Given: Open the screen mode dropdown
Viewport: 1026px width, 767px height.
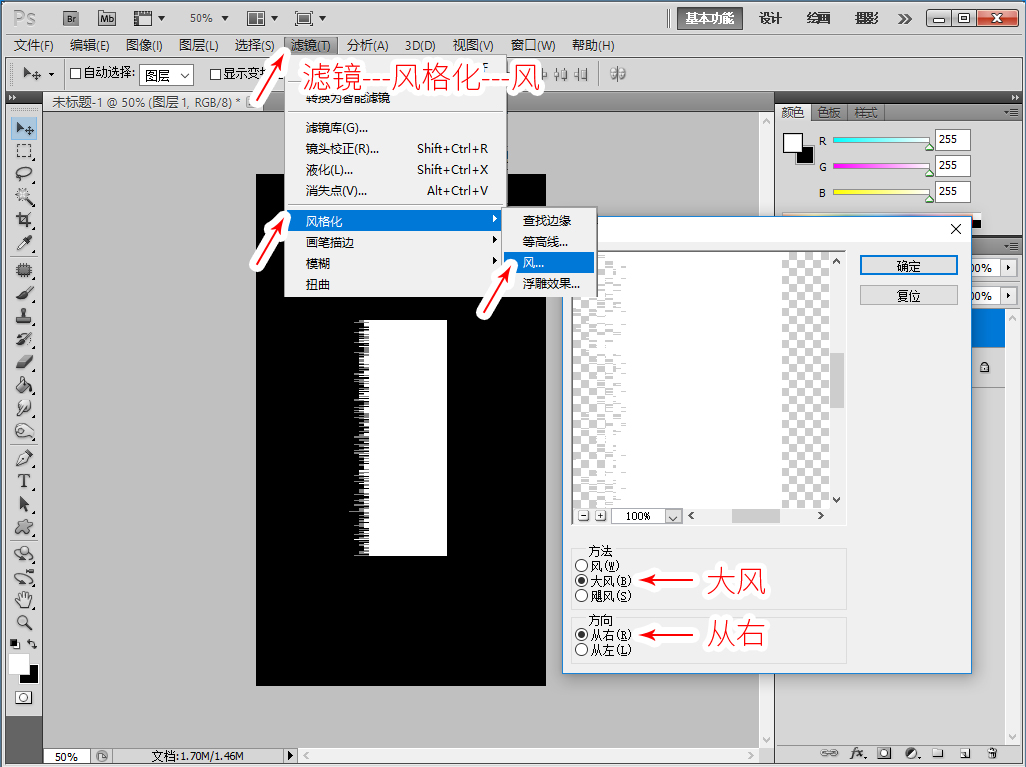Looking at the screenshot, I should tap(311, 18).
